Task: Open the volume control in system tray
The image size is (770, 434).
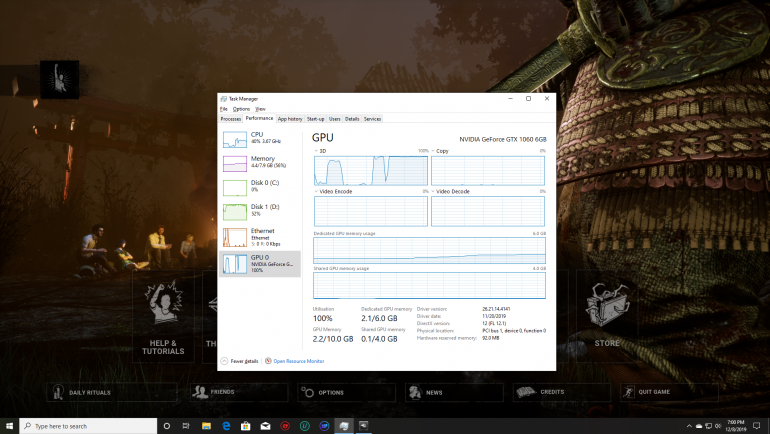Action: [717, 426]
